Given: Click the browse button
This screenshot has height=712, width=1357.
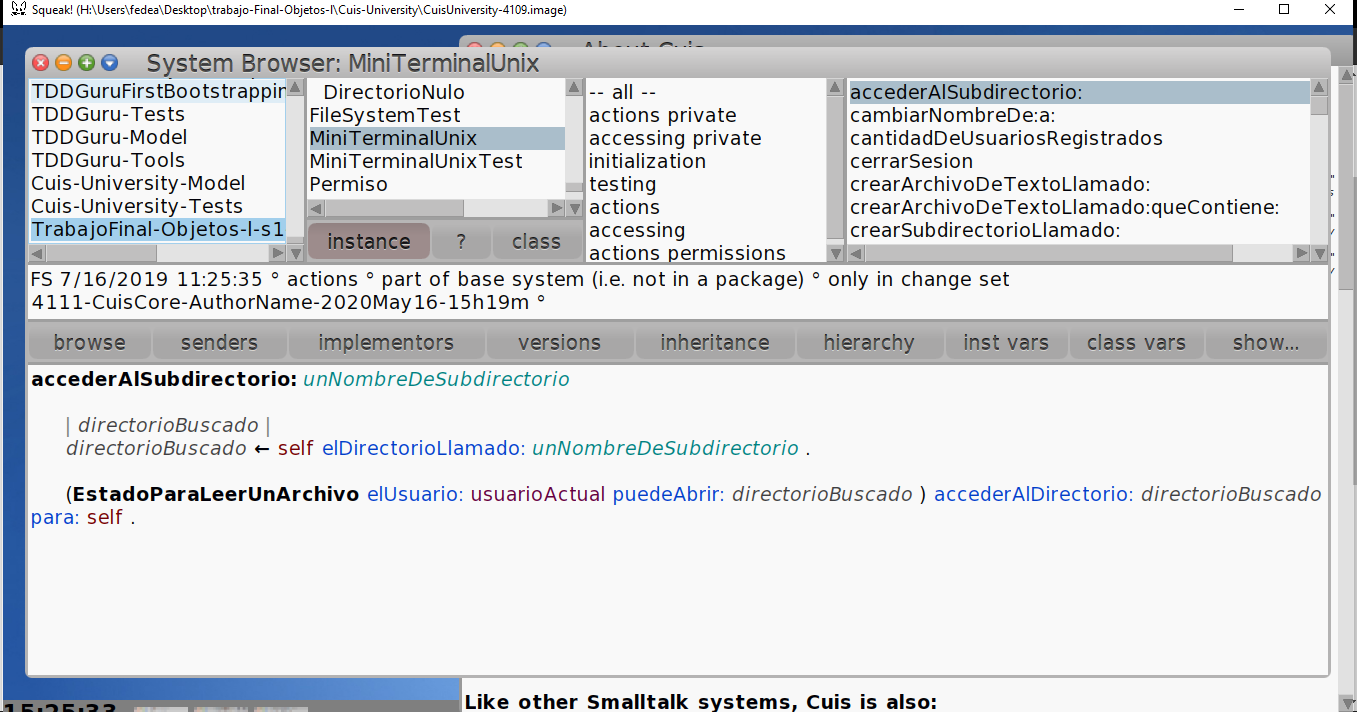Looking at the screenshot, I should [89, 342].
